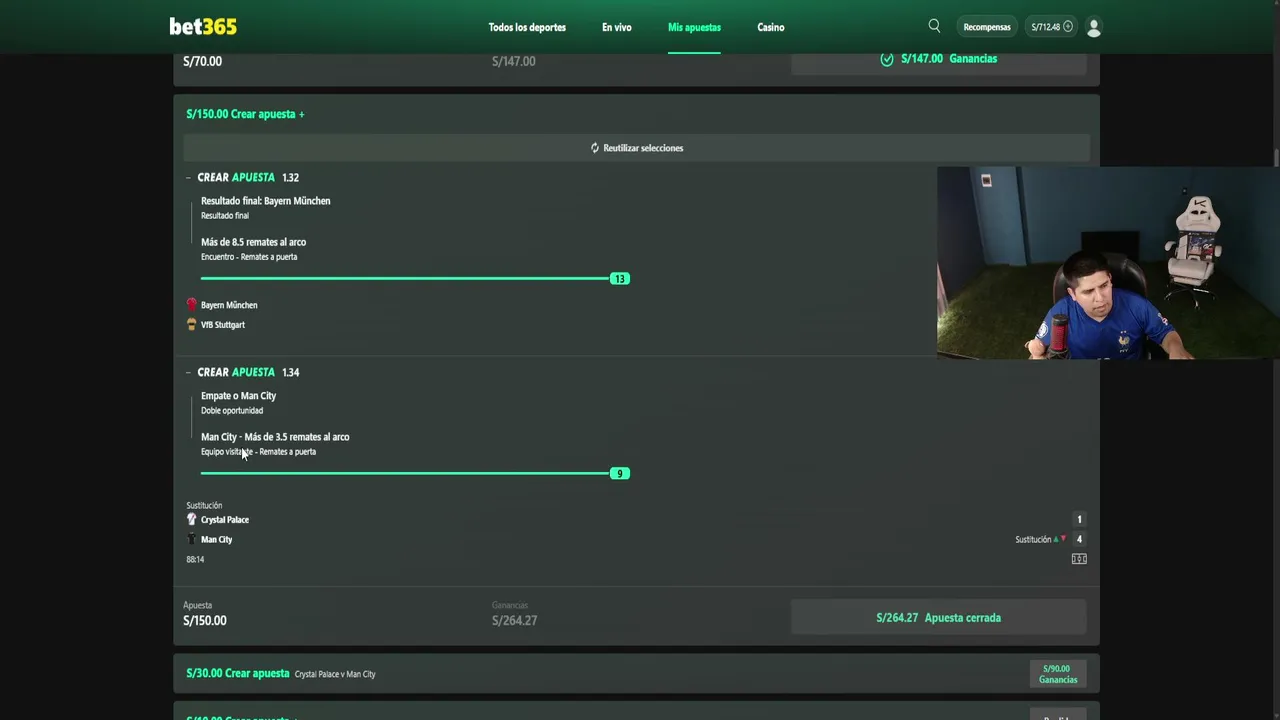Click the Bayern München team crest
This screenshot has width=1280, height=720.
pos(191,305)
